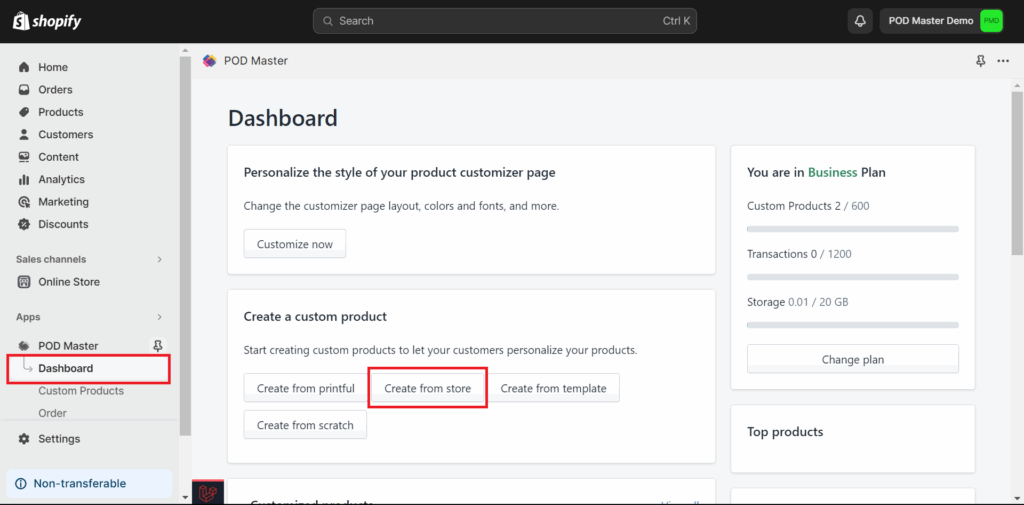Click the Non-transferable badge
The height and width of the screenshot is (505, 1024).
point(89,483)
